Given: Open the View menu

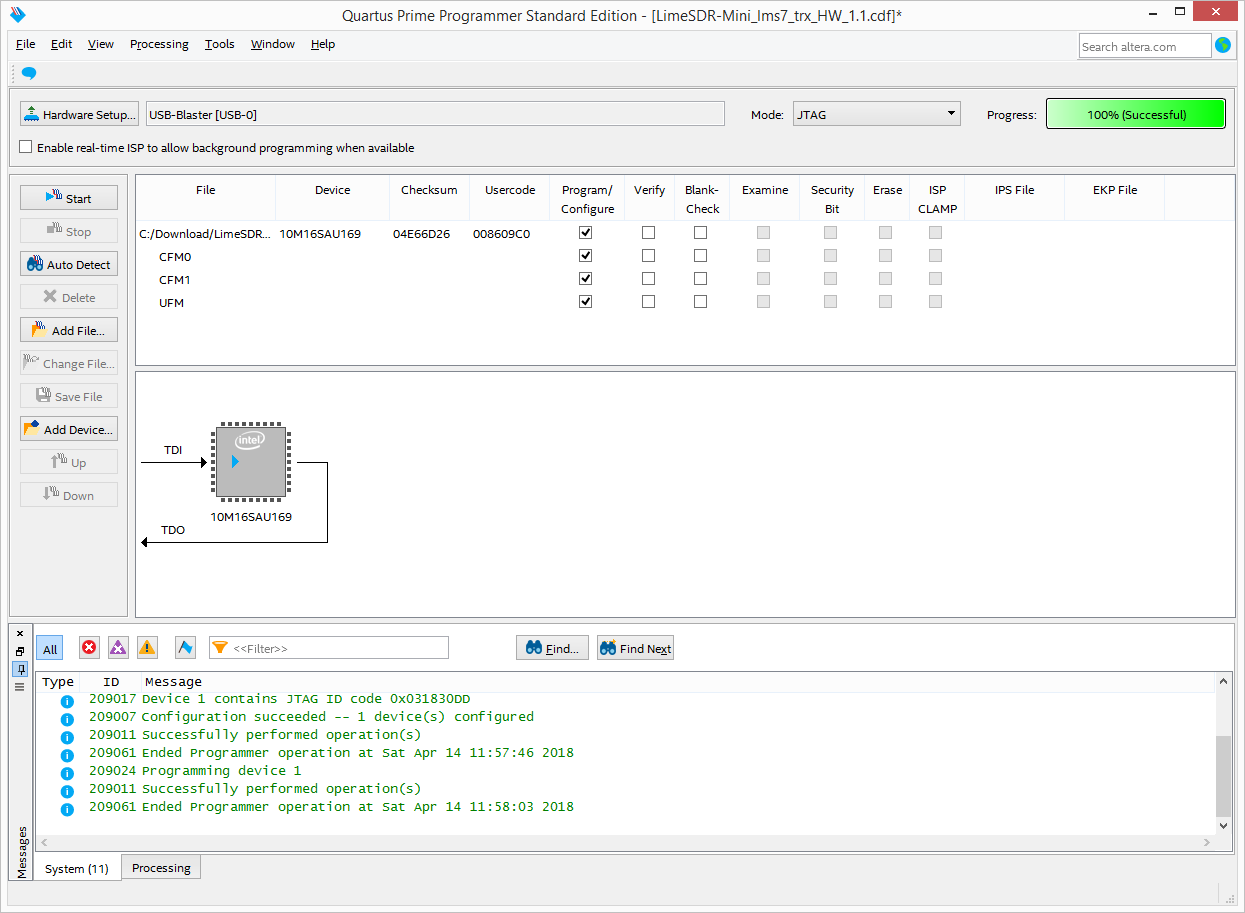Looking at the screenshot, I should pyautogui.click(x=101, y=44).
